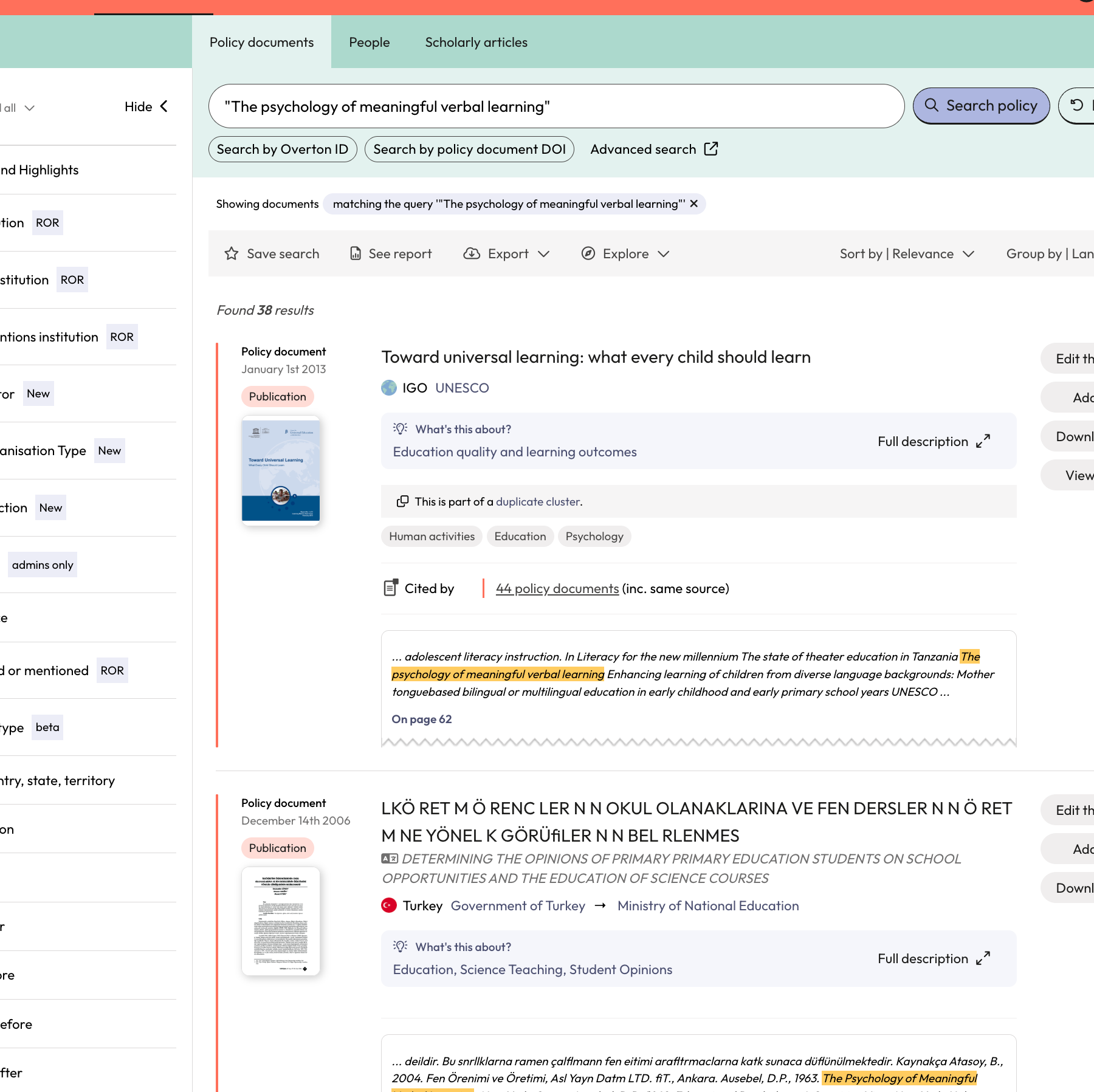Viewport: 1094px width, 1092px height.
Task: Open the Policy documents tab
Action: (261, 42)
